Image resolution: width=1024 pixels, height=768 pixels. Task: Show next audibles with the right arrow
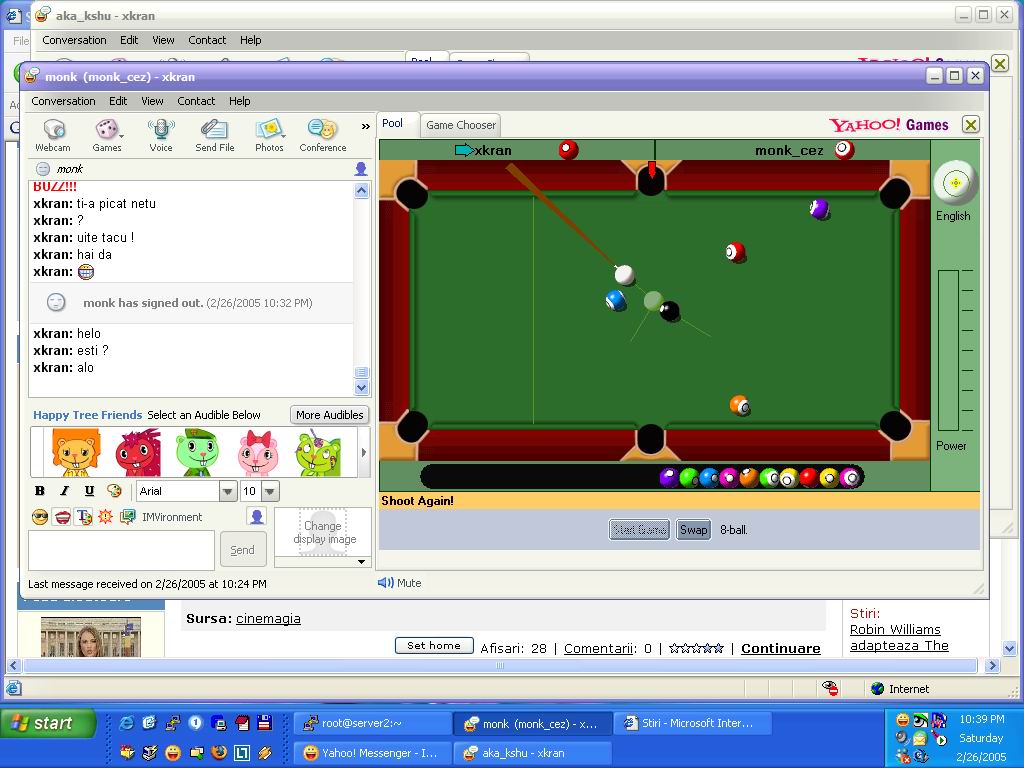[x=364, y=452]
